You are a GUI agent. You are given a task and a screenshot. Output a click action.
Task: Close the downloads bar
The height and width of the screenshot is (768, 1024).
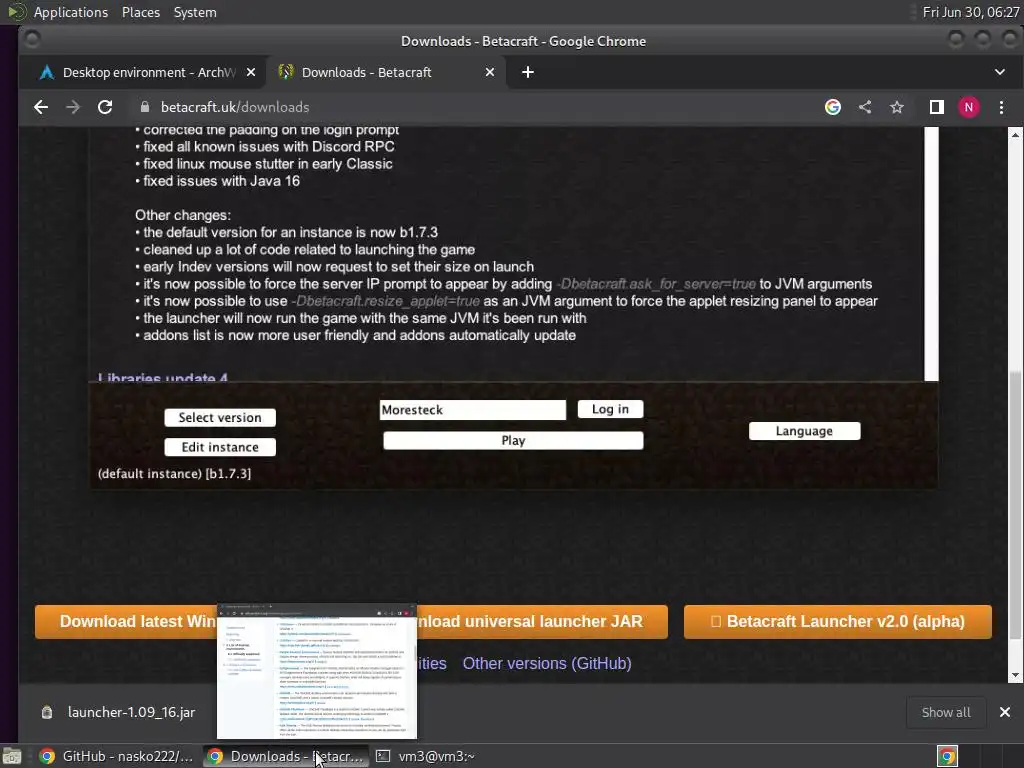[x=1004, y=712]
